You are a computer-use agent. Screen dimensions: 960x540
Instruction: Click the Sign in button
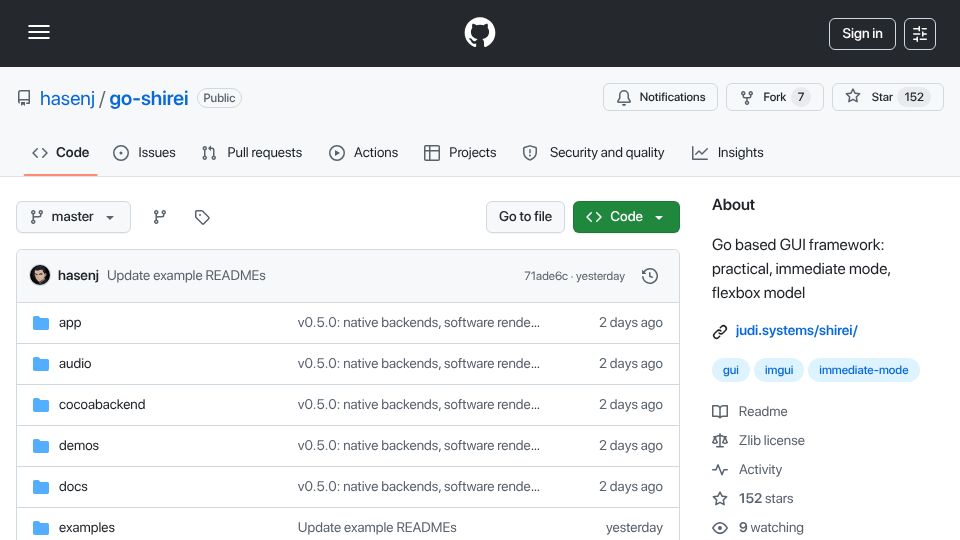tap(862, 34)
